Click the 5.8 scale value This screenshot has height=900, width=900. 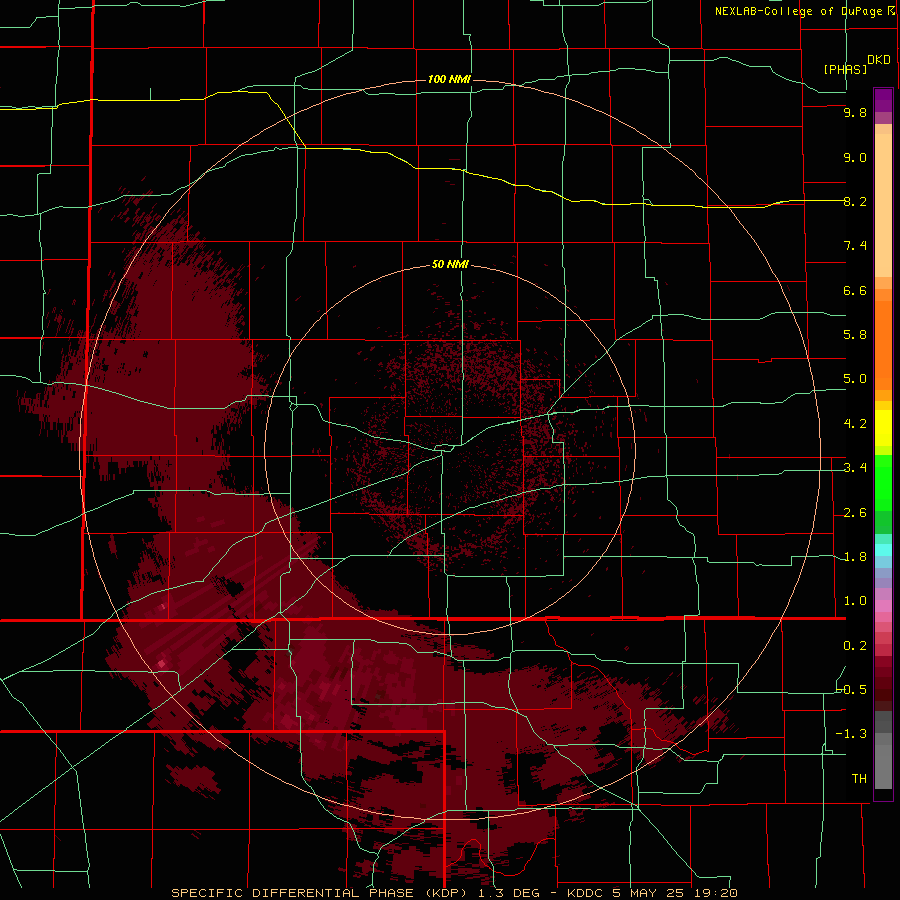click(x=855, y=335)
